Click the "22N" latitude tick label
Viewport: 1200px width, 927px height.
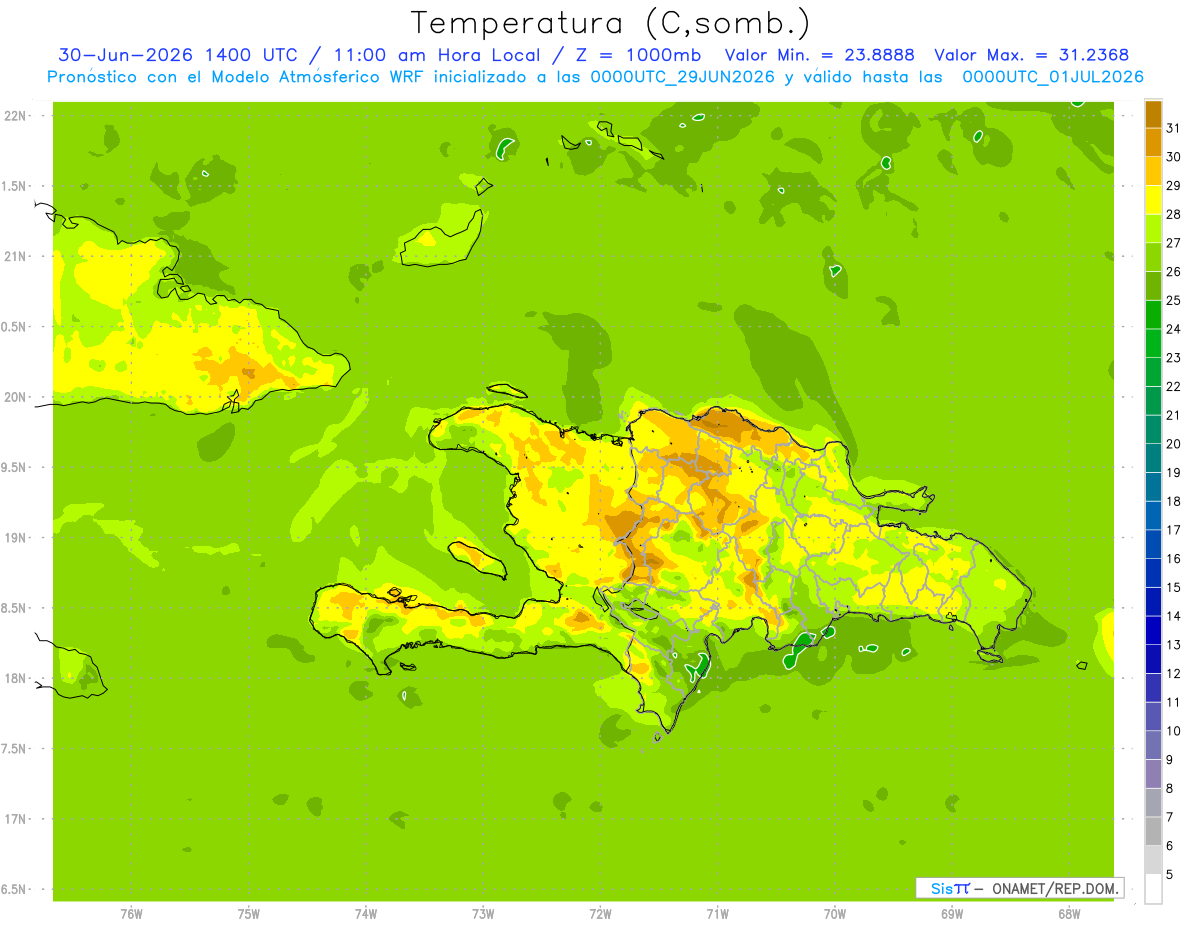[16, 116]
